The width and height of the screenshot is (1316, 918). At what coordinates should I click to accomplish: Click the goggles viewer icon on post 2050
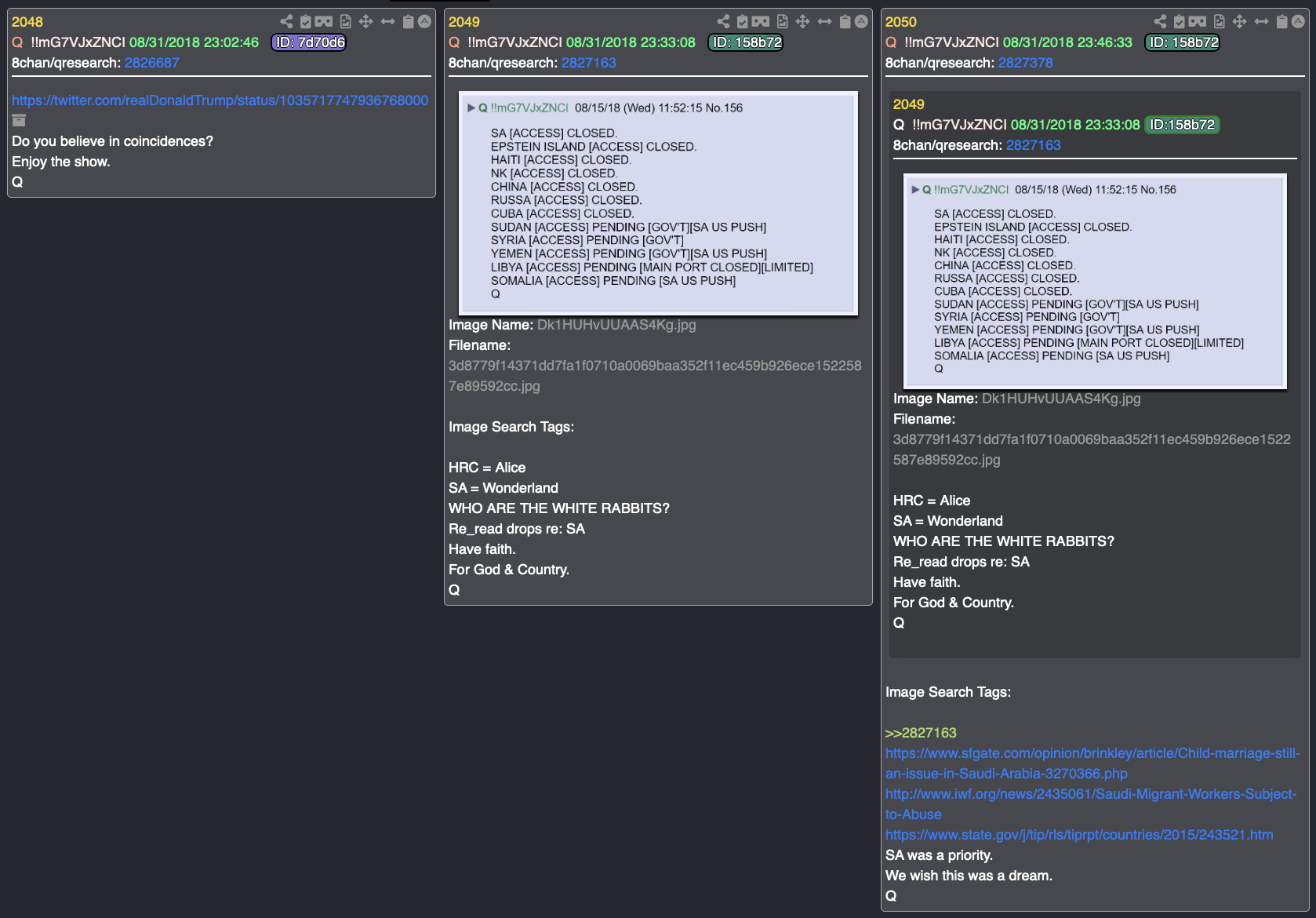(x=1198, y=22)
